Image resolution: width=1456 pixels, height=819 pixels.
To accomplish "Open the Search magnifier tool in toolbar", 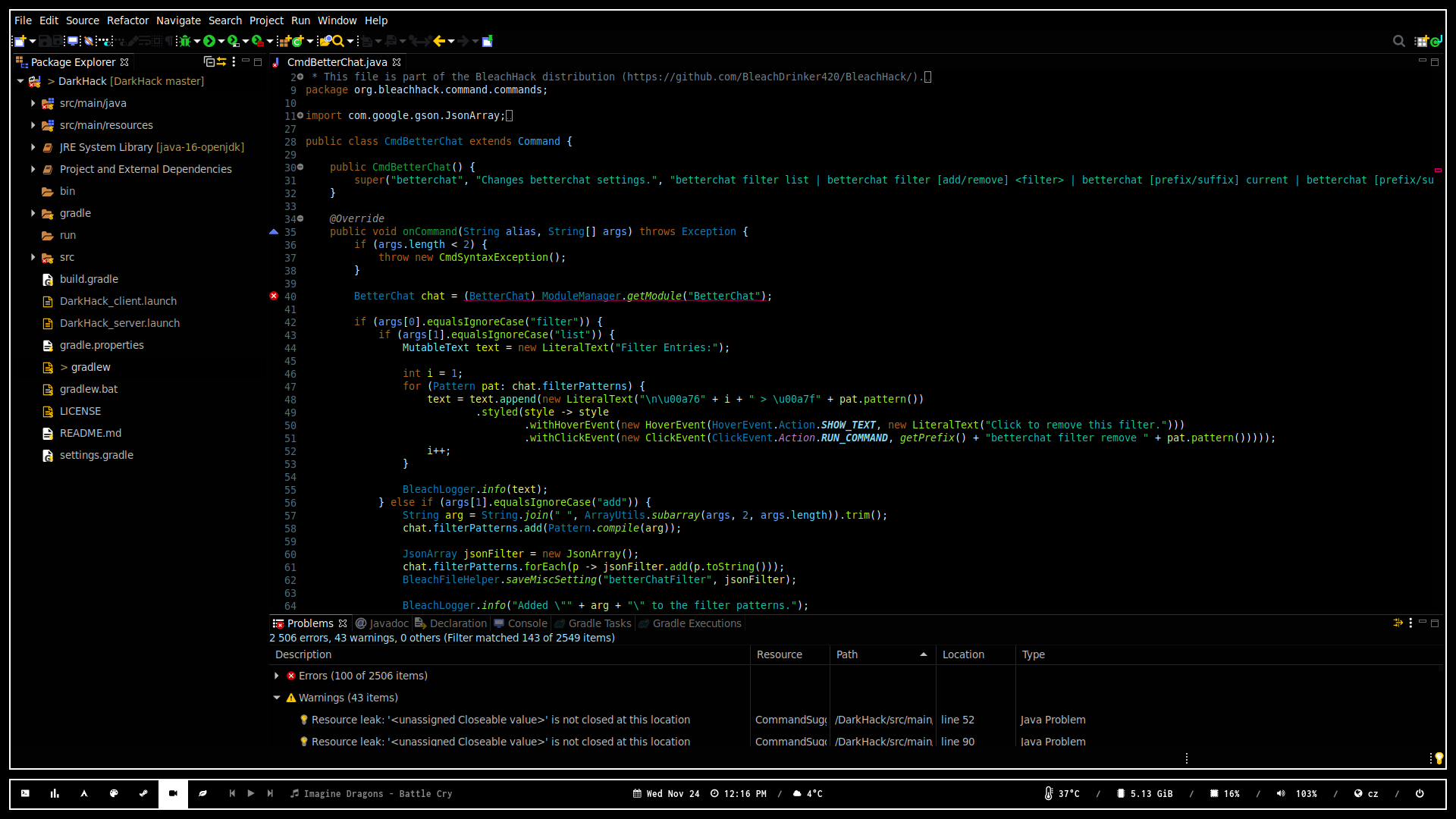I will [x=338, y=41].
